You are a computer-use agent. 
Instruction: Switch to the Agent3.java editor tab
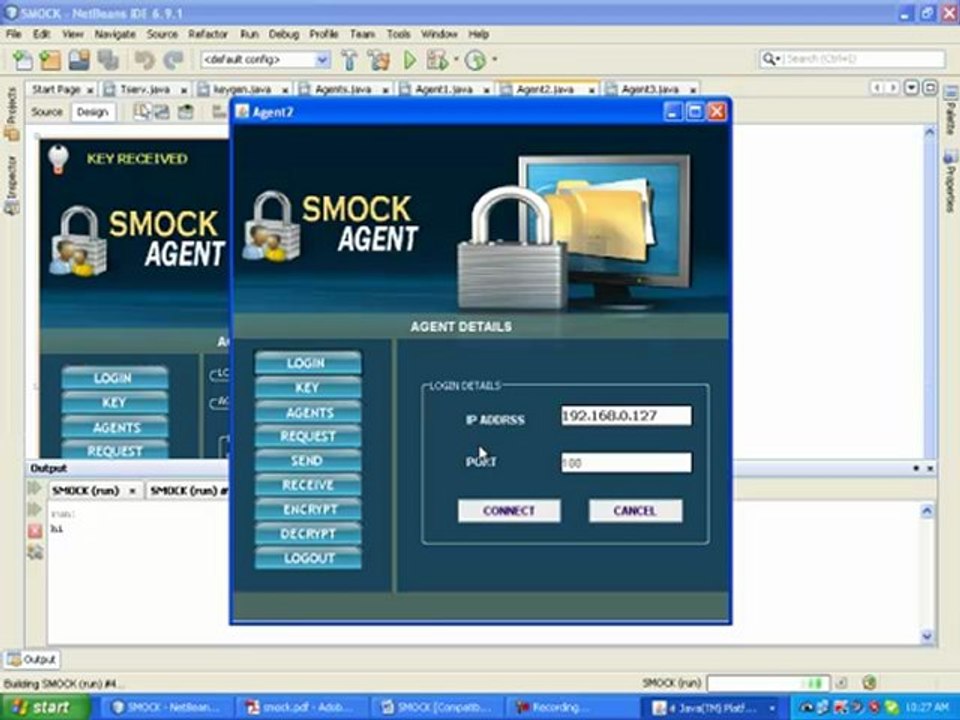[x=650, y=89]
